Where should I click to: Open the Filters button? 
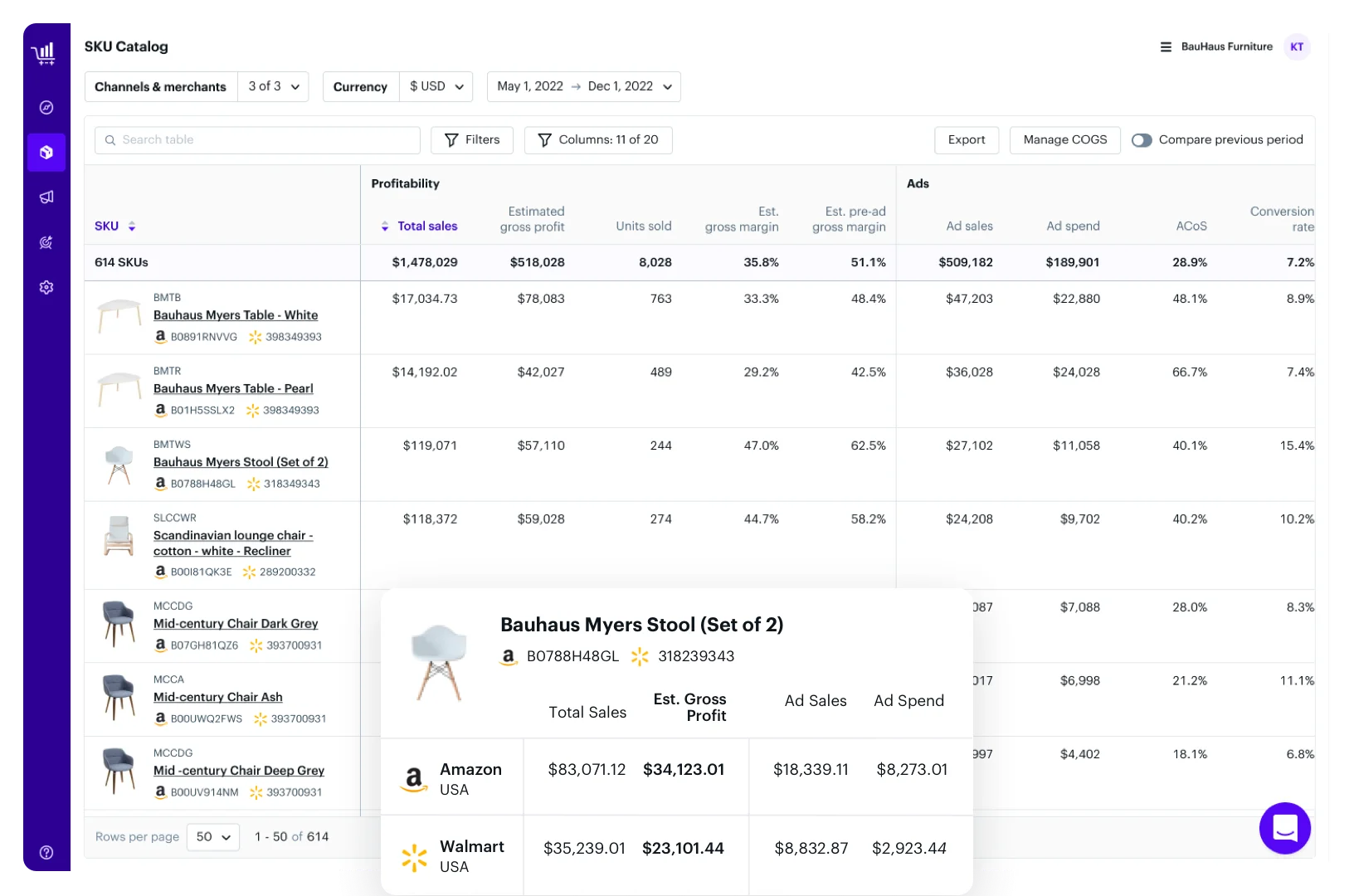pyautogui.click(x=472, y=140)
